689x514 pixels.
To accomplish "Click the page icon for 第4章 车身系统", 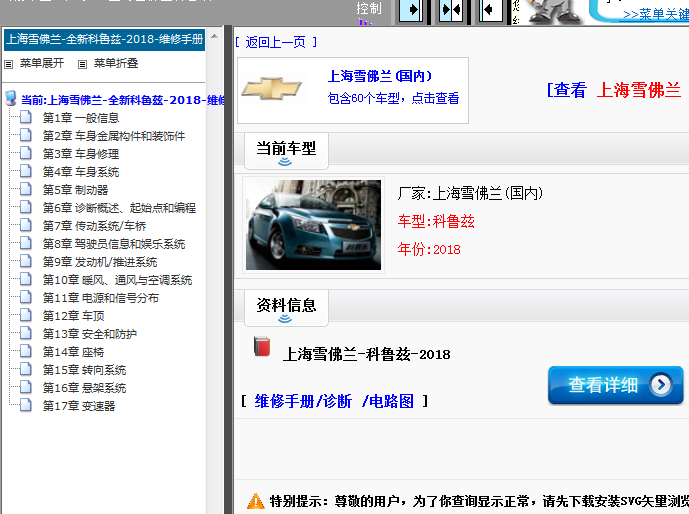I will [26, 171].
